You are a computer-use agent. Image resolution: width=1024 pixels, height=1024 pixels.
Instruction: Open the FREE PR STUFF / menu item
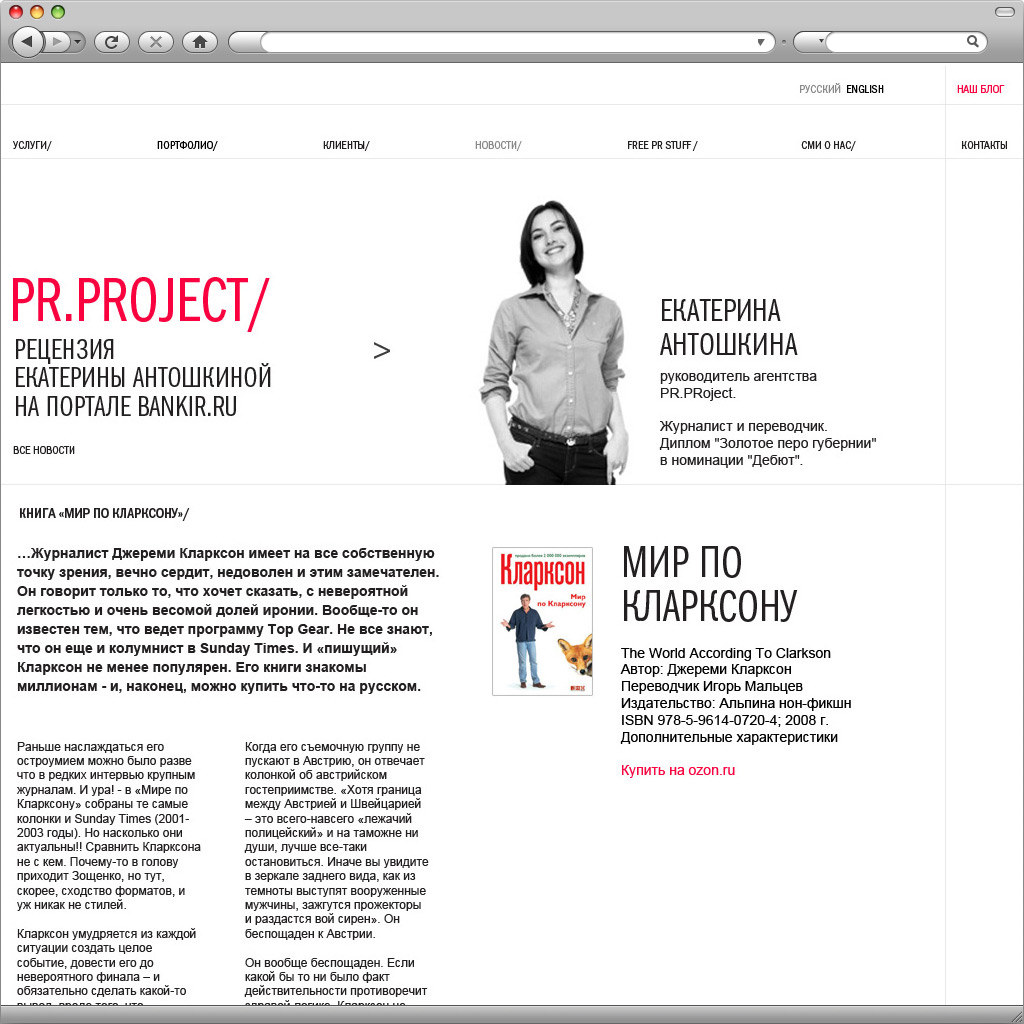click(662, 145)
